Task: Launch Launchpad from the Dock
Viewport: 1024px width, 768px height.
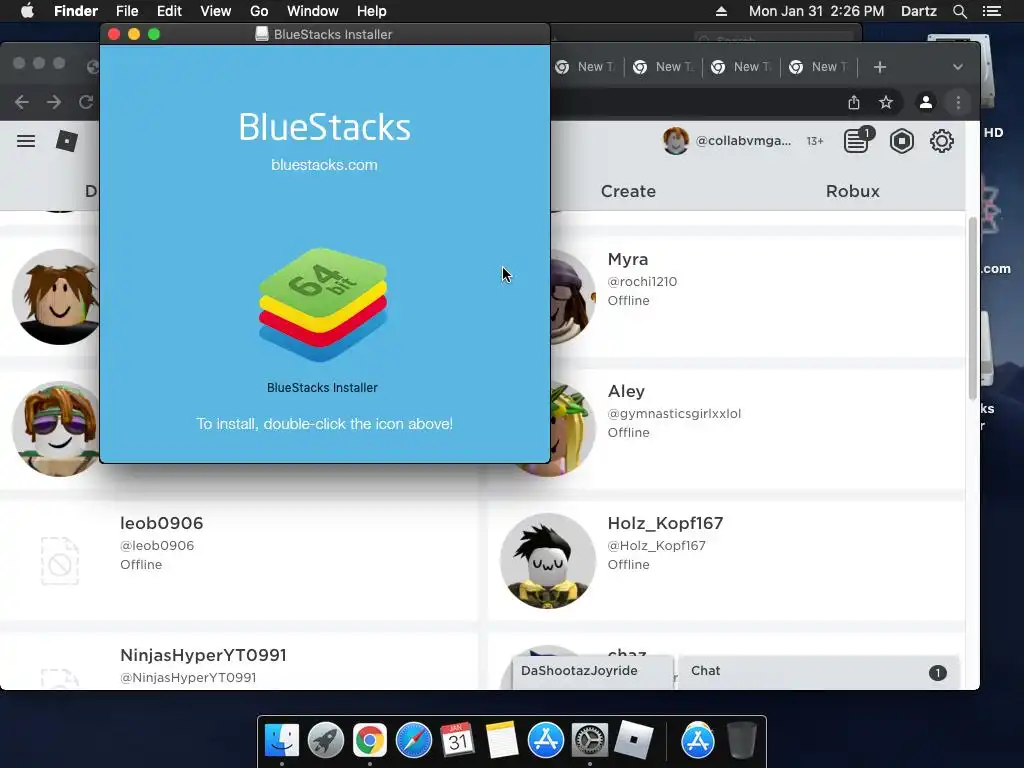Action: click(326, 740)
